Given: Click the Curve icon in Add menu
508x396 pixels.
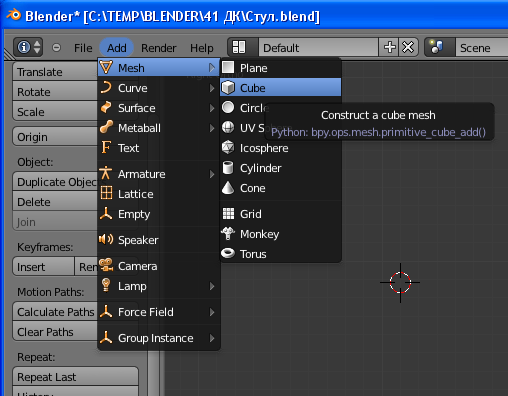Looking at the screenshot, I should pos(106,88).
